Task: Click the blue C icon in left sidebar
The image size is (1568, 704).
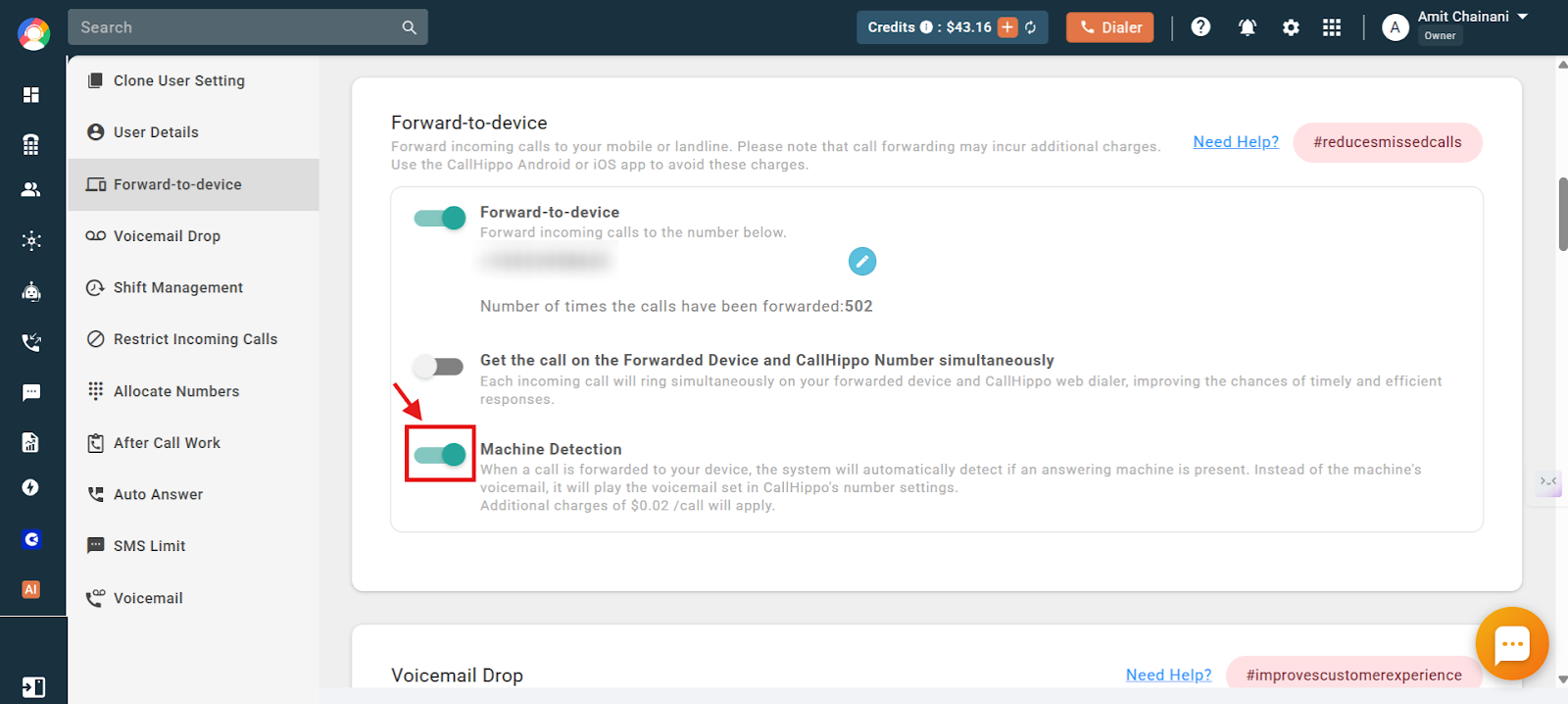Action: 31,539
